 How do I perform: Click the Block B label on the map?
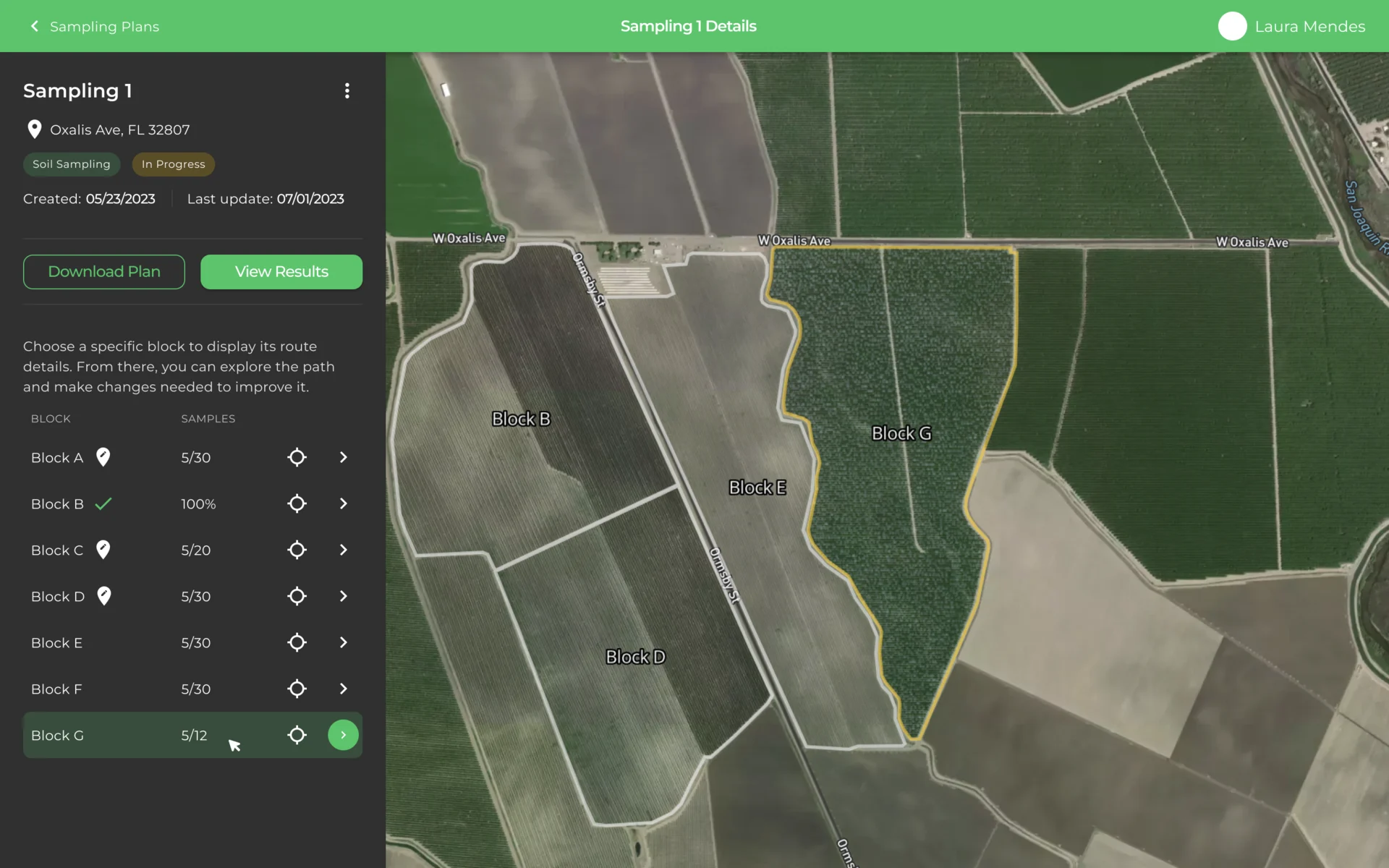tap(521, 419)
